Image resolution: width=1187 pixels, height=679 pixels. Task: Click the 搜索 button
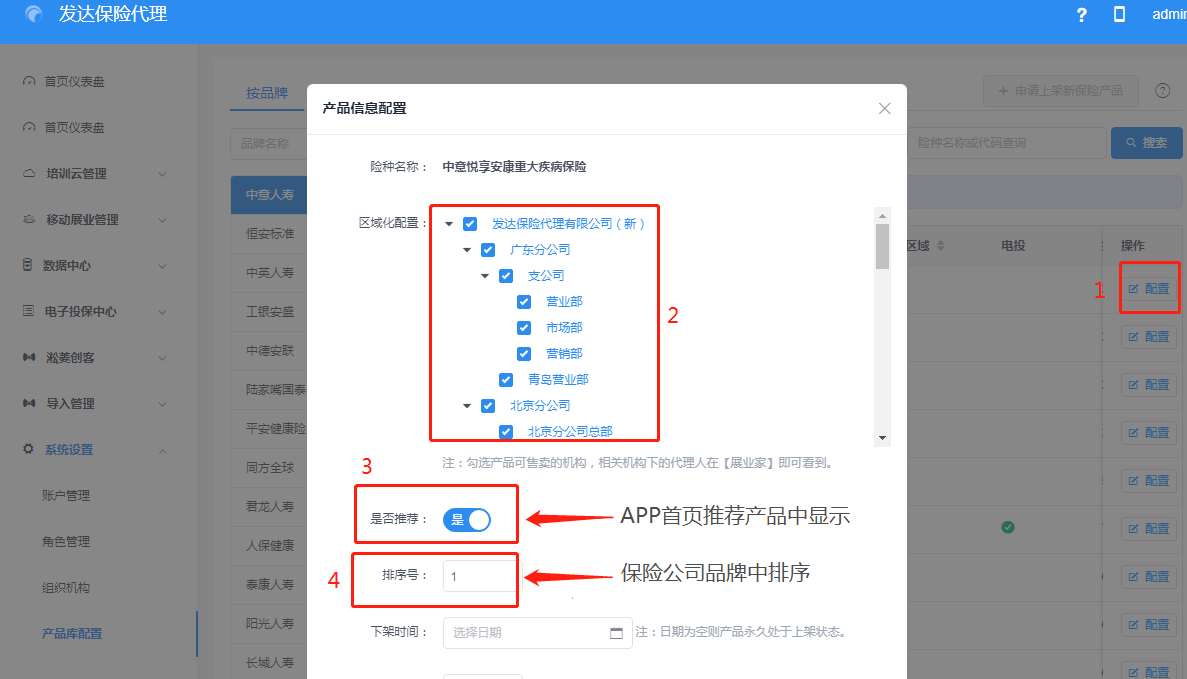[x=1146, y=143]
